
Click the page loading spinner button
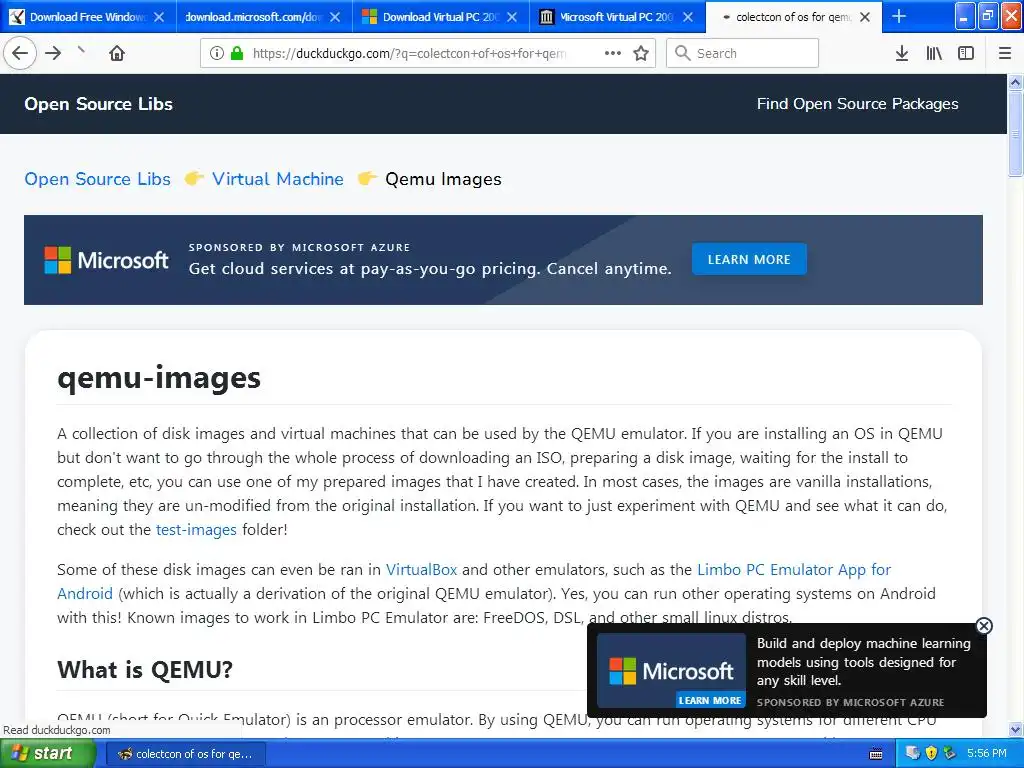(x=81, y=51)
